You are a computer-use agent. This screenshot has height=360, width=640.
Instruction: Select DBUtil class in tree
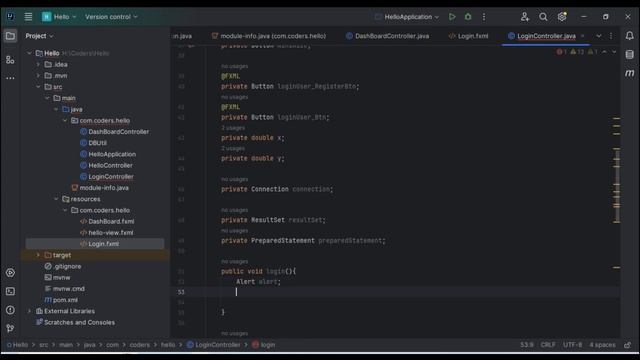(x=93, y=143)
